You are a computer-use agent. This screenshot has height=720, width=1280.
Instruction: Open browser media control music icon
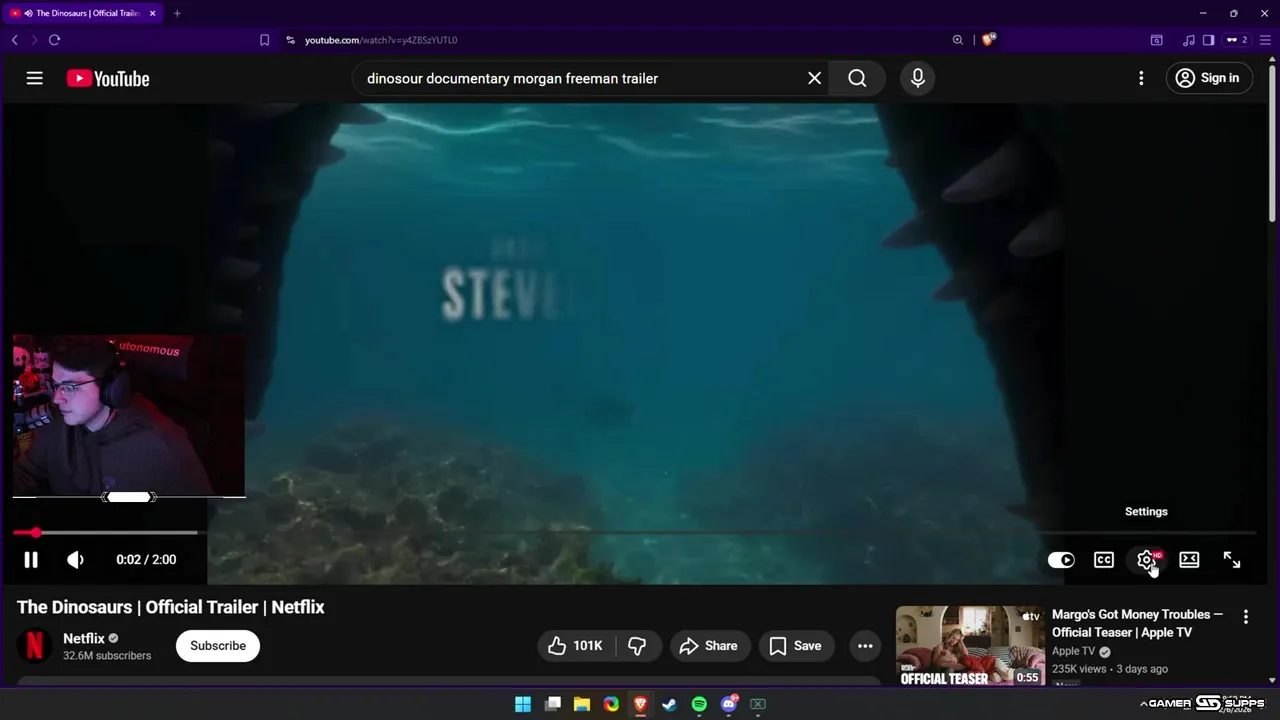(x=1188, y=40)
